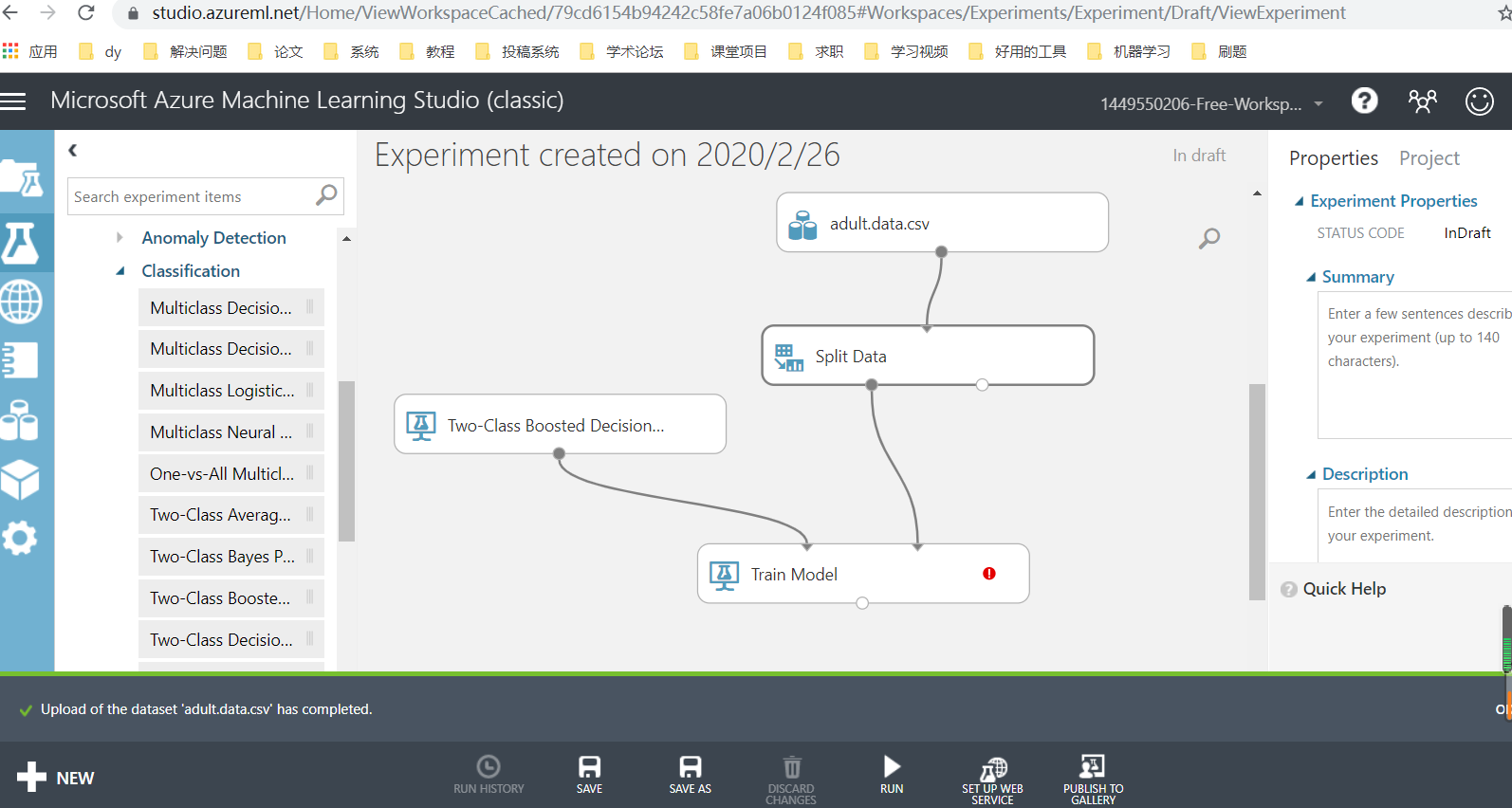The width and height of the screenshot is (1512, 808).
Task: Switch to the Project tab
Action: 1429,158
